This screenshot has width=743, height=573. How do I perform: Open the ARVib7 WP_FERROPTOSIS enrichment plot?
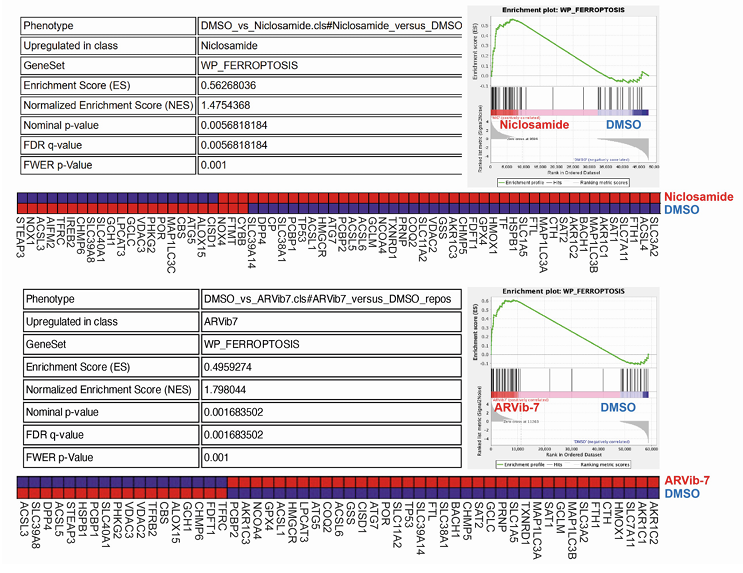pos(563,378)
